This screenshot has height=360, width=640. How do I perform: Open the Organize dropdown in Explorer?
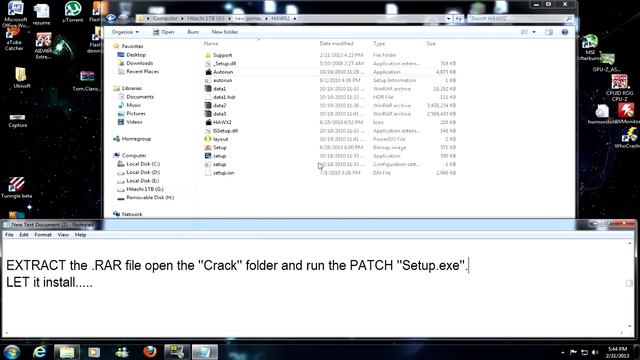coord(125,32)
